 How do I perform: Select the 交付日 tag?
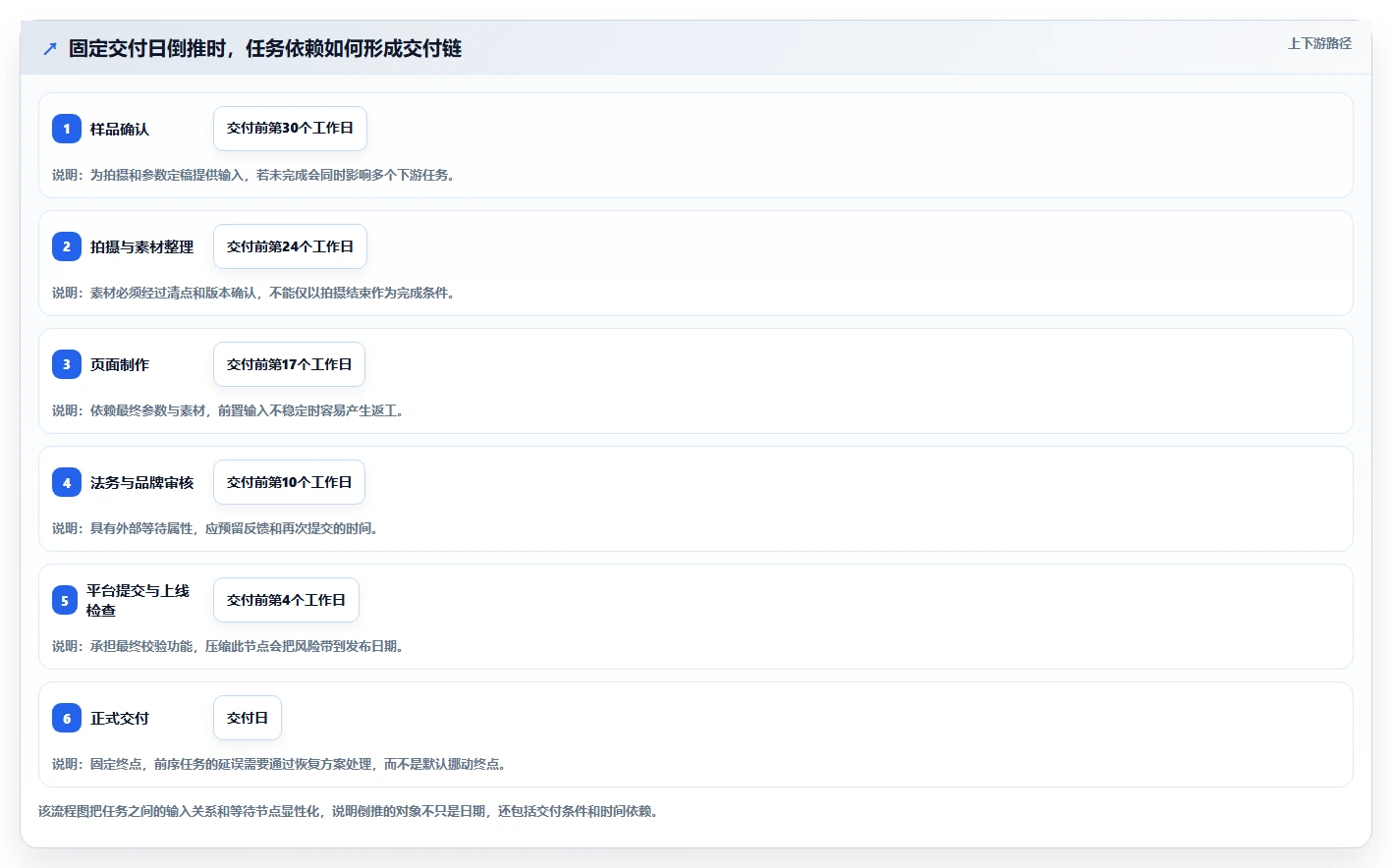pos(248,718)
